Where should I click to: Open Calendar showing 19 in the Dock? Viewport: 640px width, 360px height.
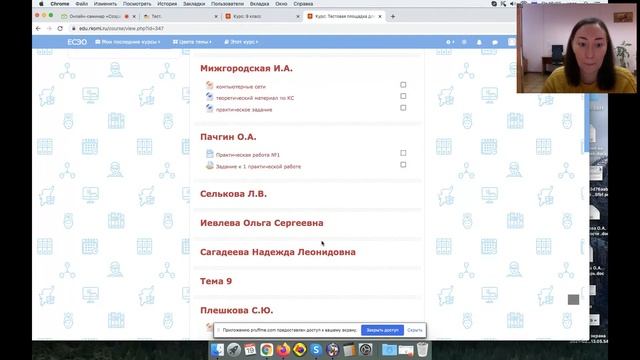pyautogui.click(x=250, y=350)
